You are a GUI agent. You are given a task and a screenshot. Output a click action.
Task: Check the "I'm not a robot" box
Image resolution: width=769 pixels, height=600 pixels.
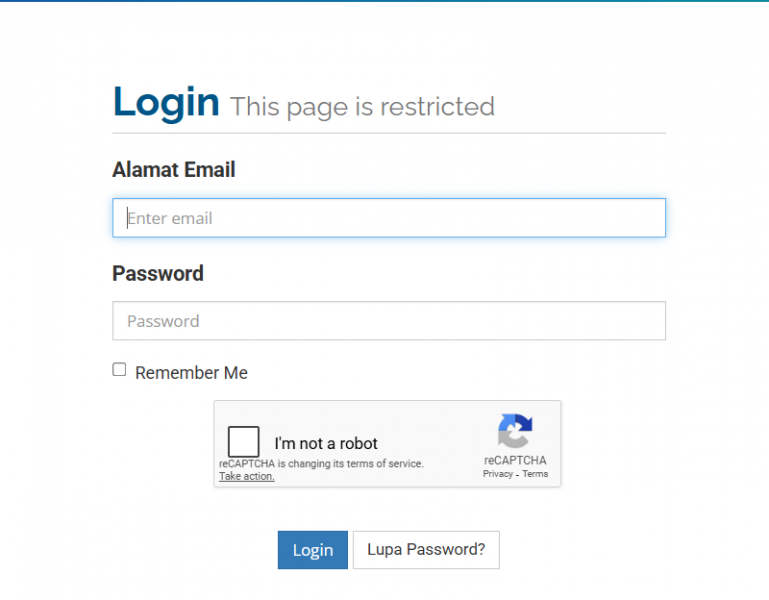[244, 442]
